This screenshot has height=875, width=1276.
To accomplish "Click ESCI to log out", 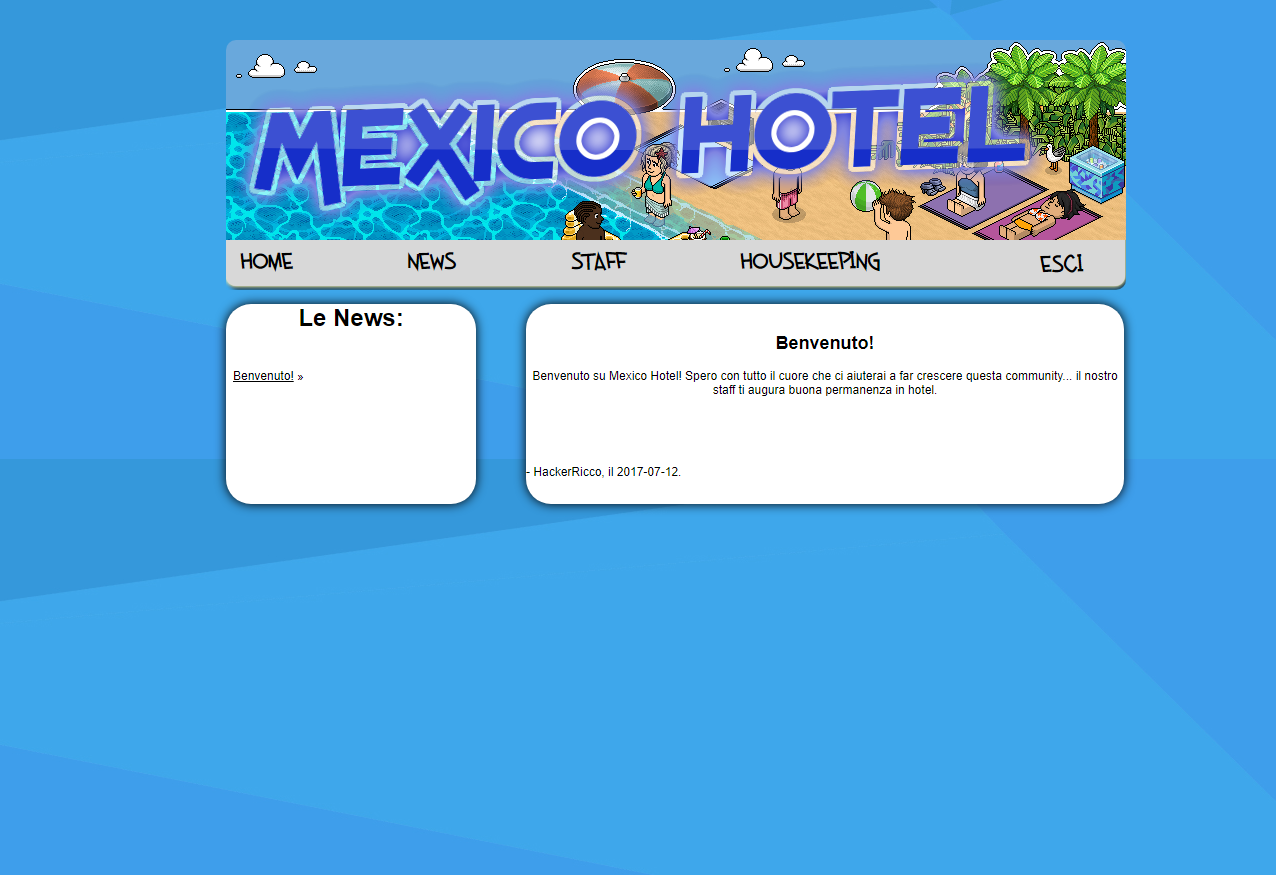I will 1061,264.
